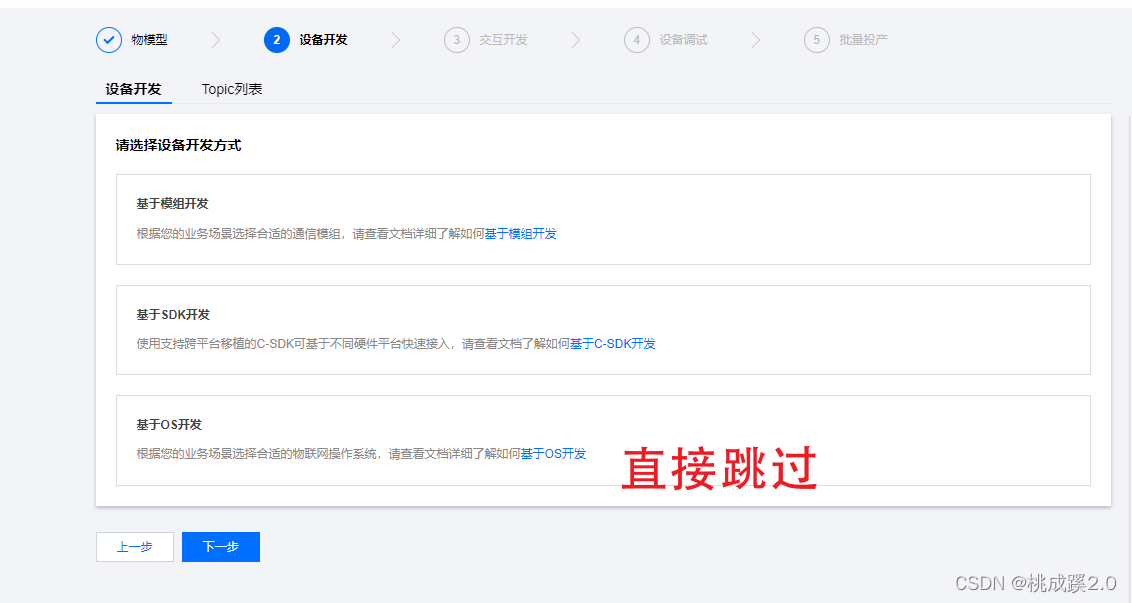
Task: Click the blue 下一步 button
Action: point(220,547)
